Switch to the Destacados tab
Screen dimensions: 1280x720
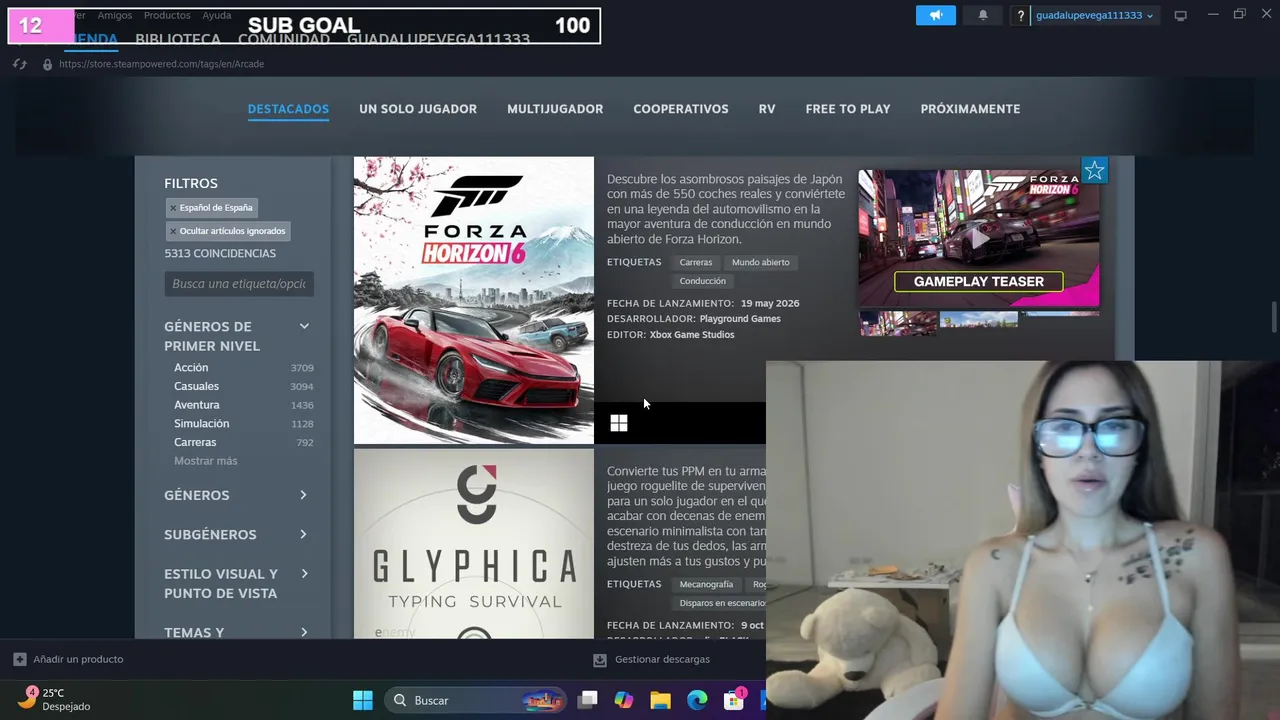(288, 109)
